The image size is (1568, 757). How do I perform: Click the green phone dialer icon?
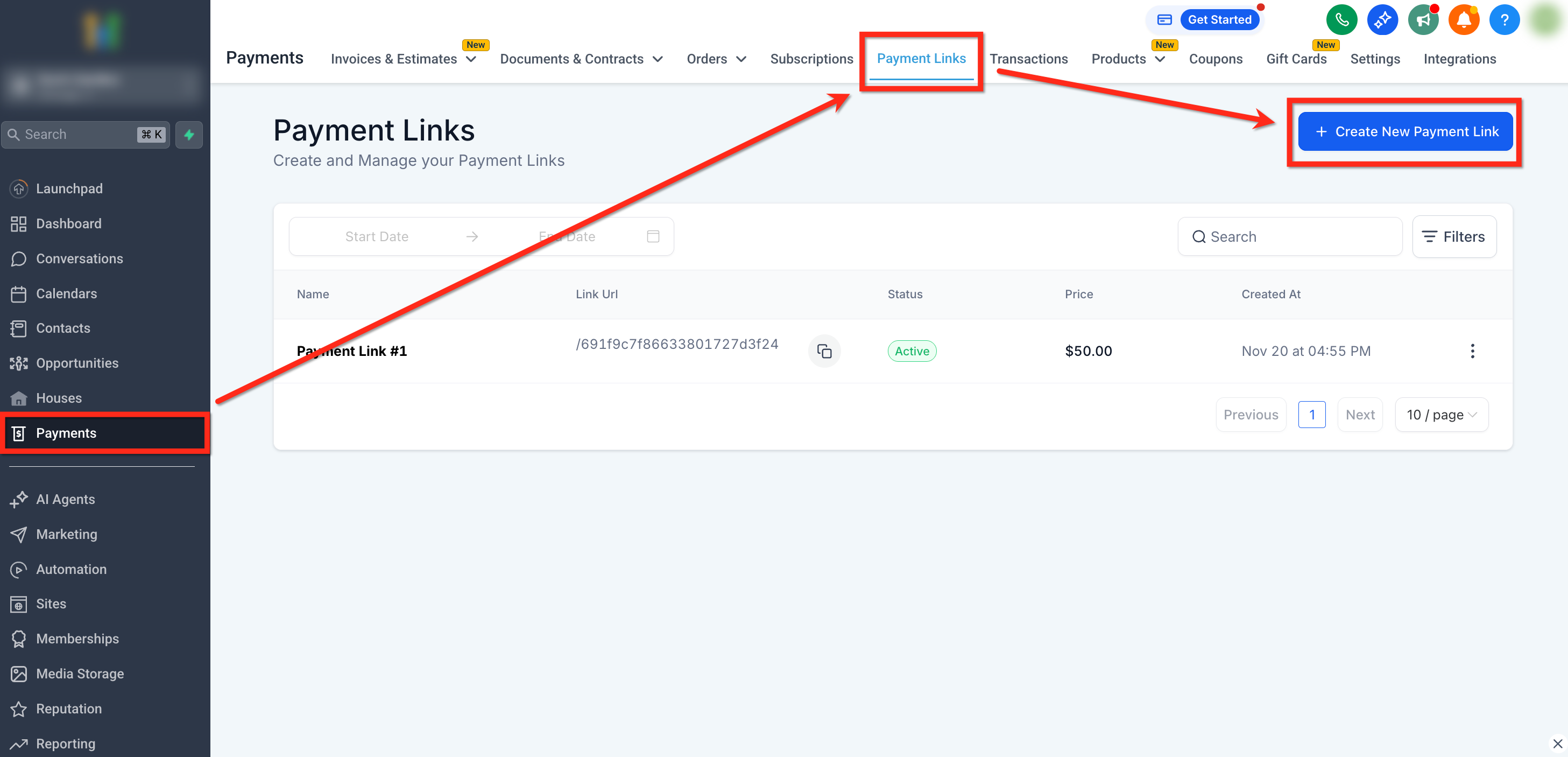[x=1341, y=19]
